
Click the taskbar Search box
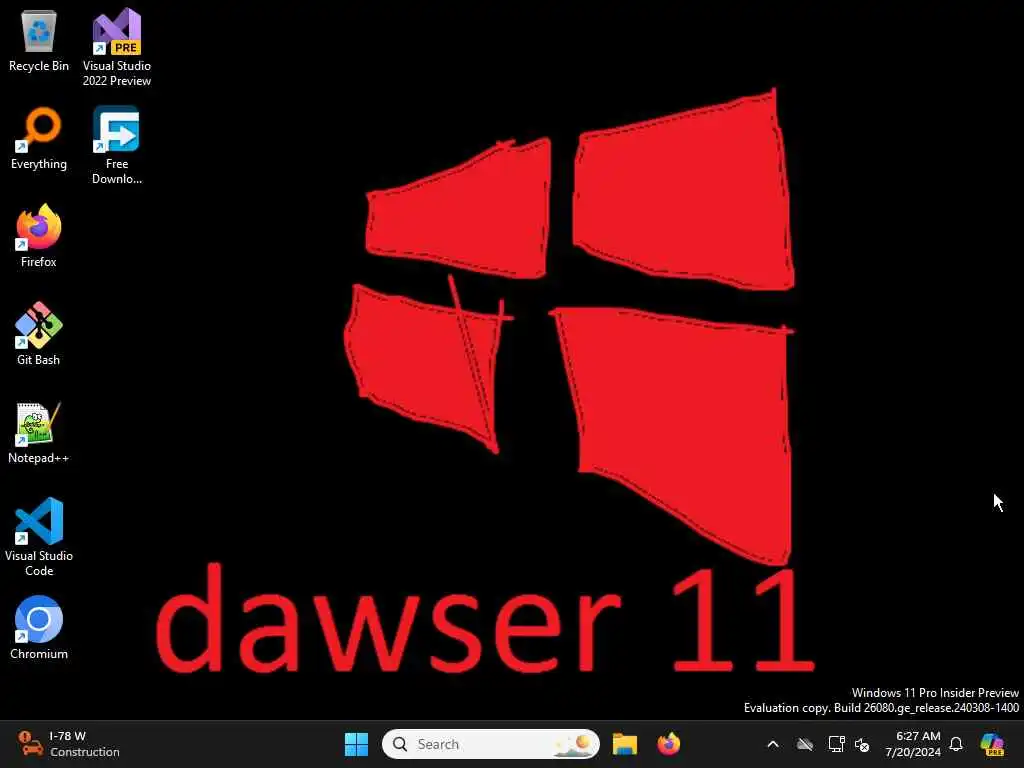point(490,744)
